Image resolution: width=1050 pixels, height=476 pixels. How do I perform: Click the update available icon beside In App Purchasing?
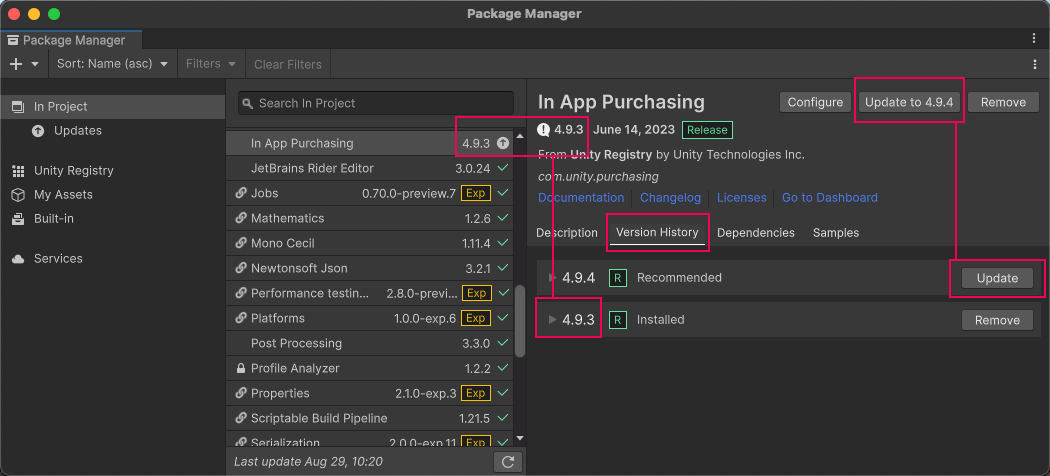503,143
